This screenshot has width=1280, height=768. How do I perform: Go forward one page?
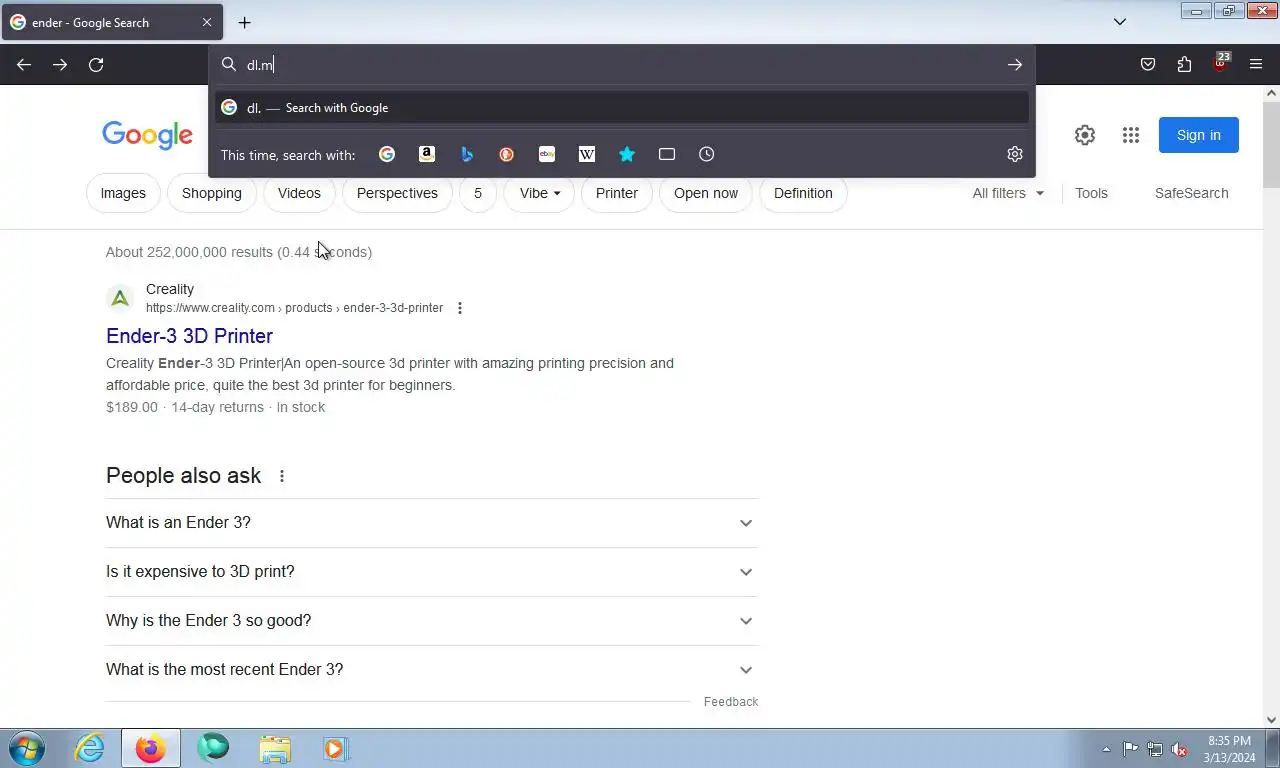(60, 65)
